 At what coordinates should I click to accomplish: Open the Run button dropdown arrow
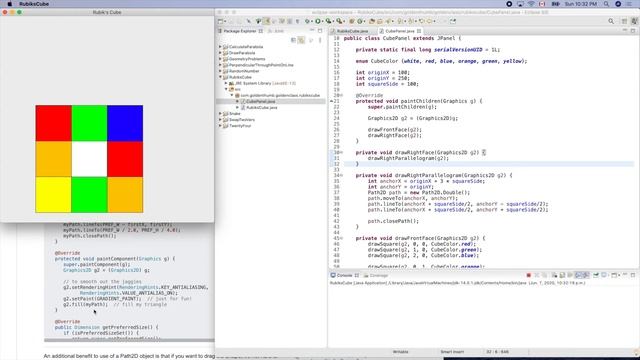323,21
